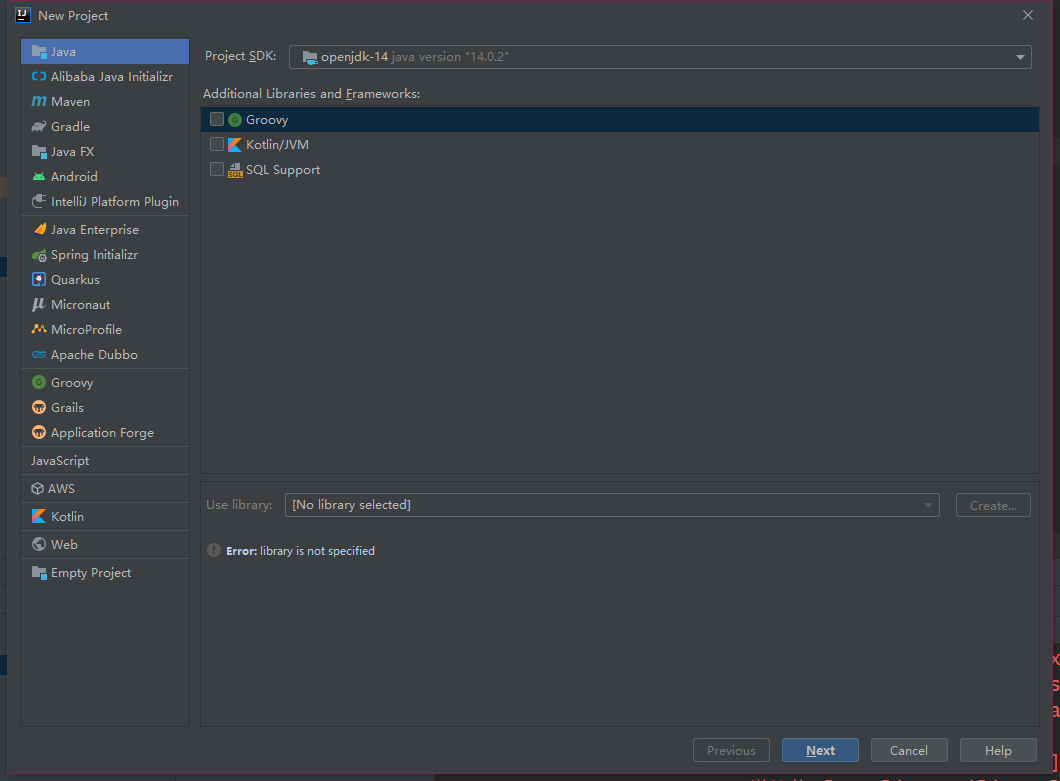Select Empty Project type
The image size is (1060, 781).
tap(105, 573)
